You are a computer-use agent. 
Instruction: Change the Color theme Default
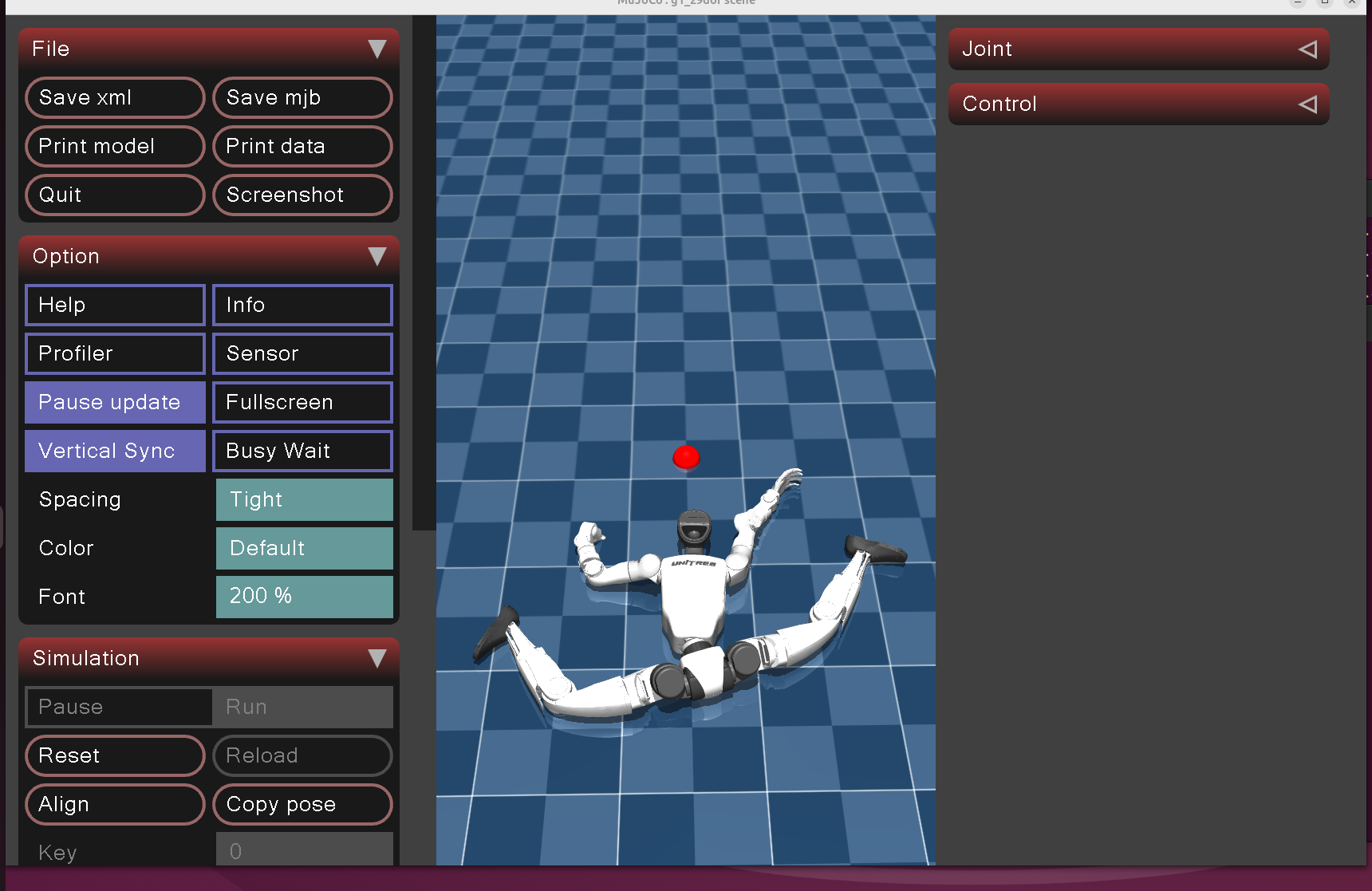[304, 548]
